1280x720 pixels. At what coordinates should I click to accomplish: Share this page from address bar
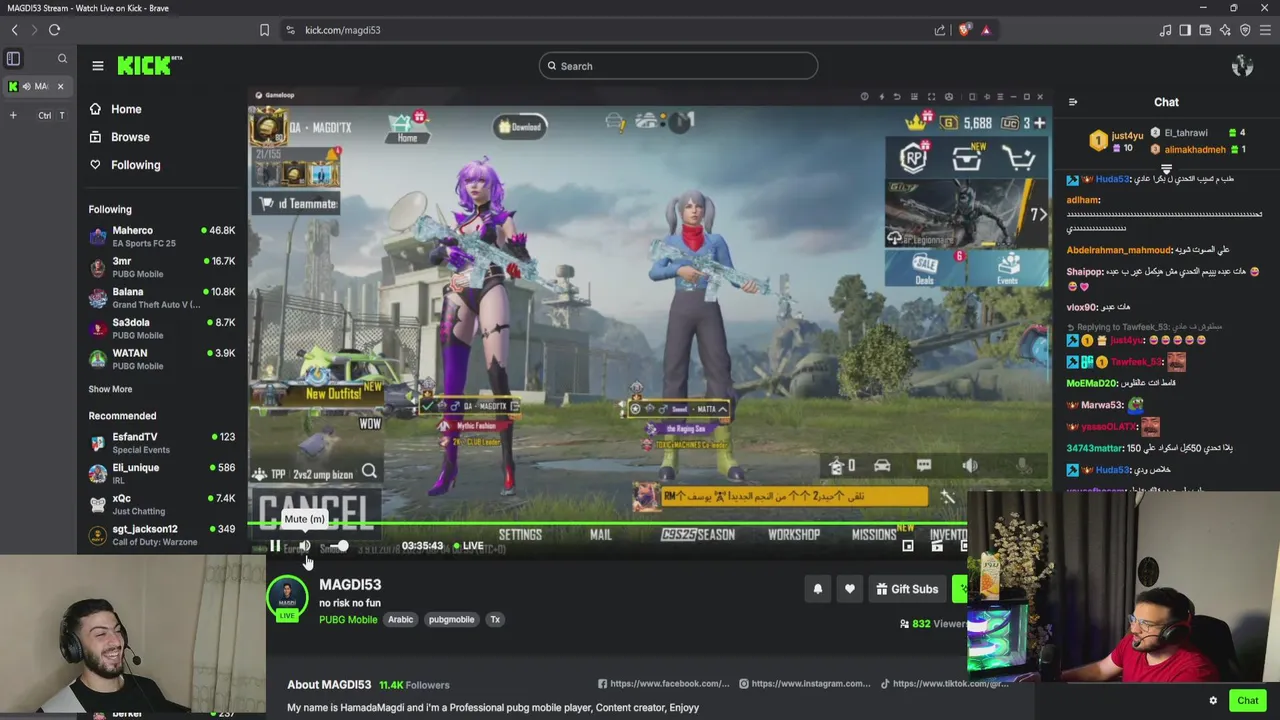pyautogui.click(x=940, y=30)
